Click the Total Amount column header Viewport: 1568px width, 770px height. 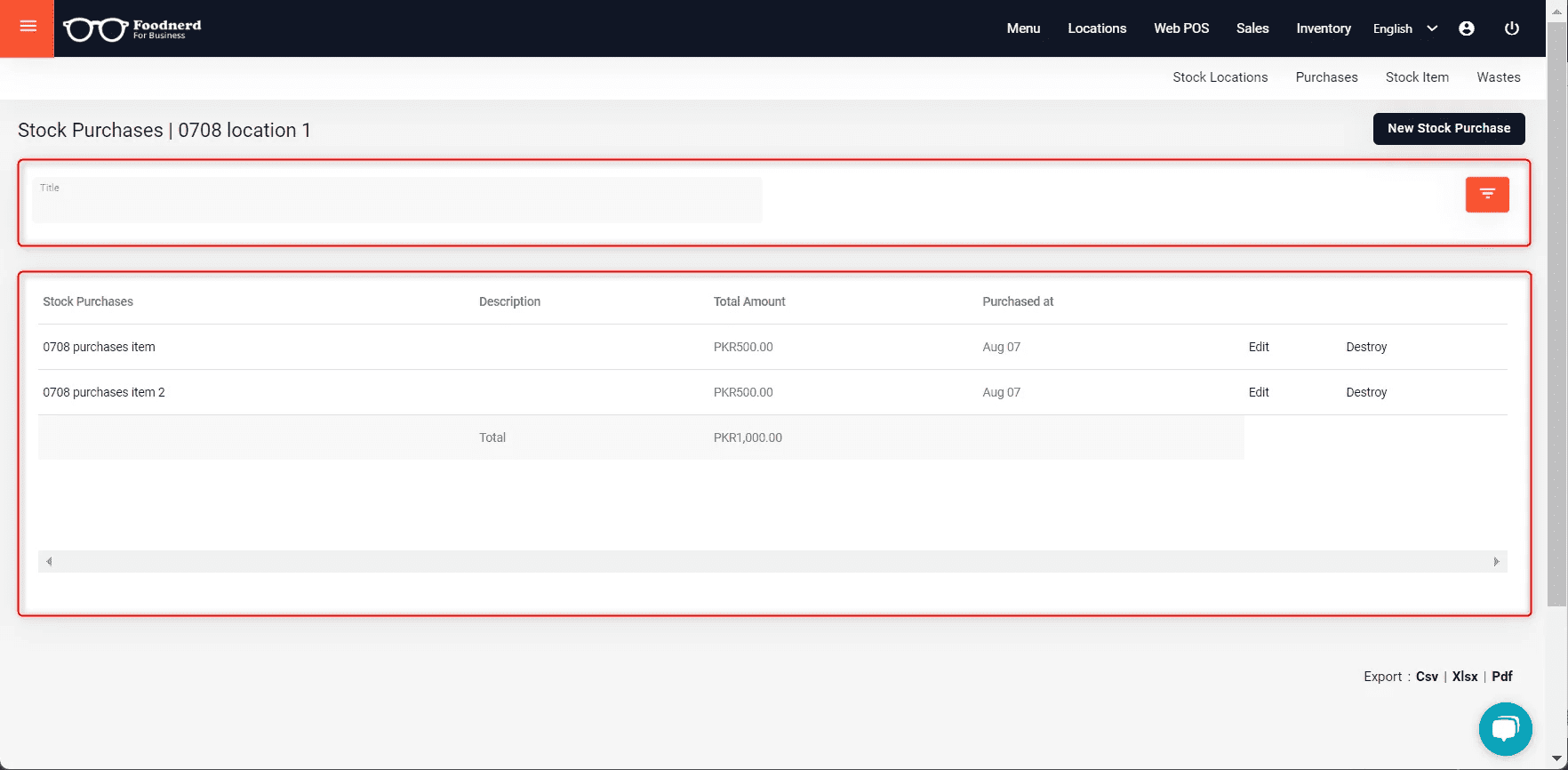pyautogui.click(x=749, y=301)
